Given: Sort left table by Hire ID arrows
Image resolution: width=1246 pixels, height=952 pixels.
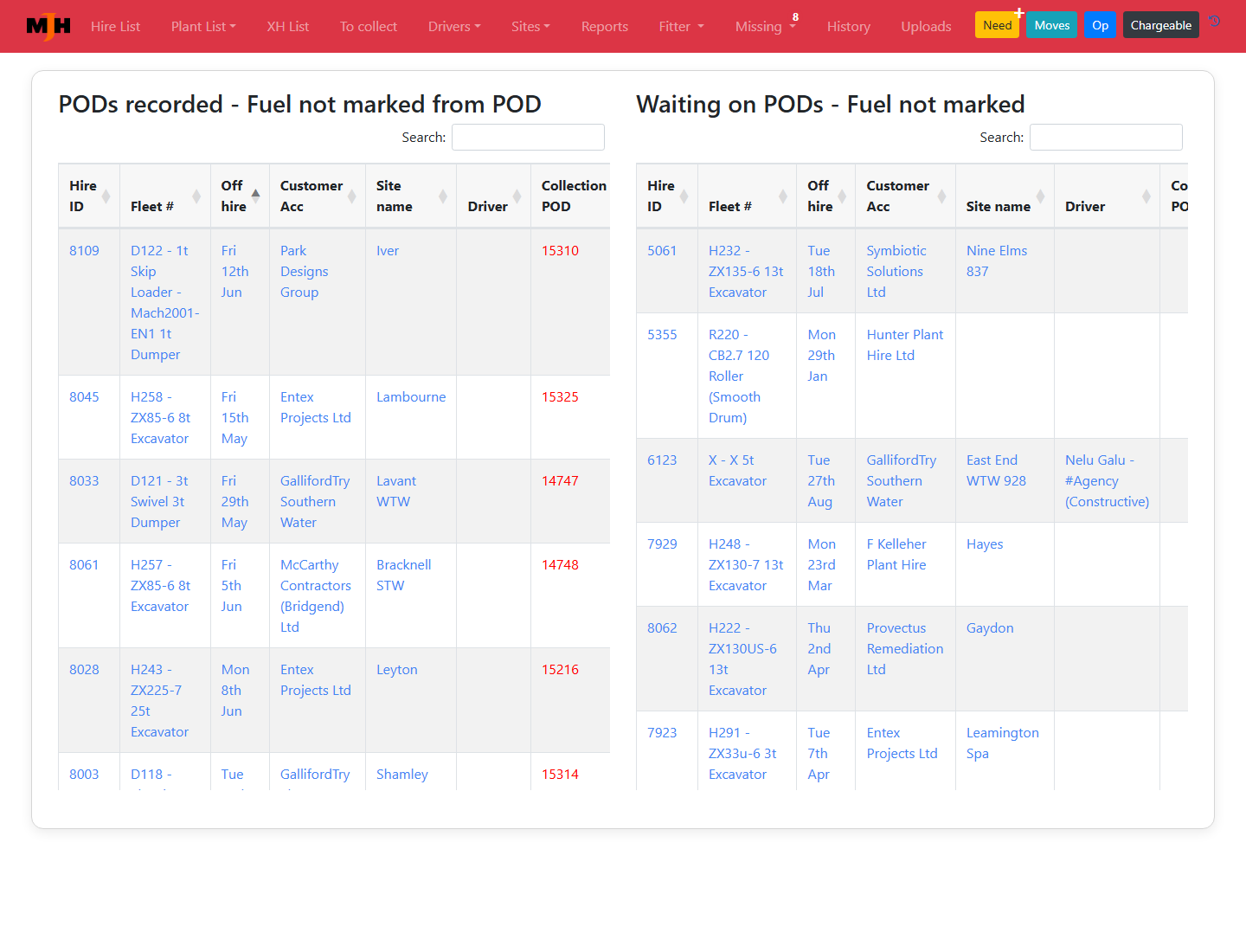Looking at the screenshot, I should [x=106, y=196].
